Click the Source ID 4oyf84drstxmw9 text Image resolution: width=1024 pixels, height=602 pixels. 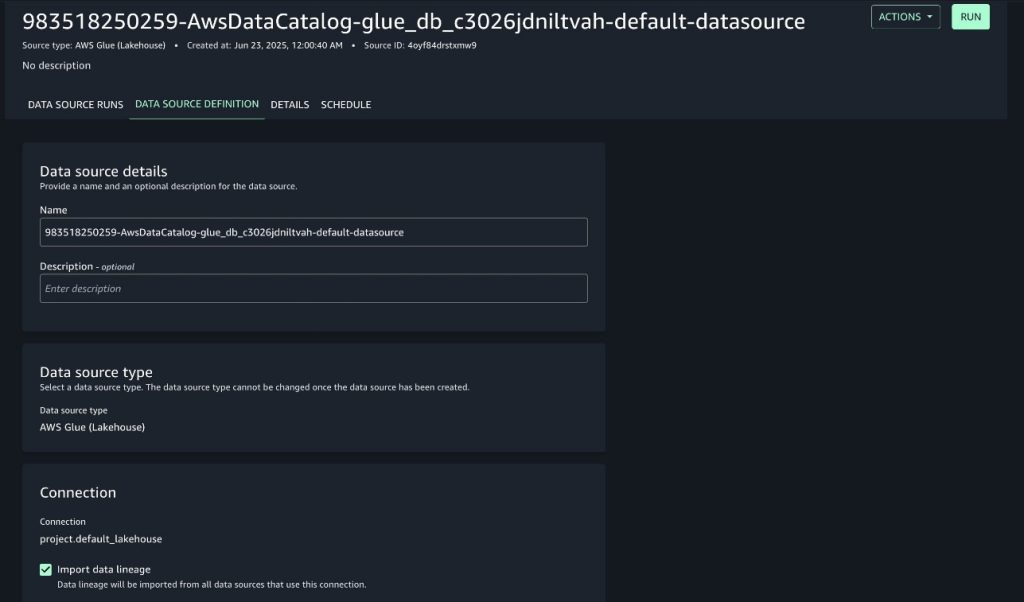pos(420,46)
